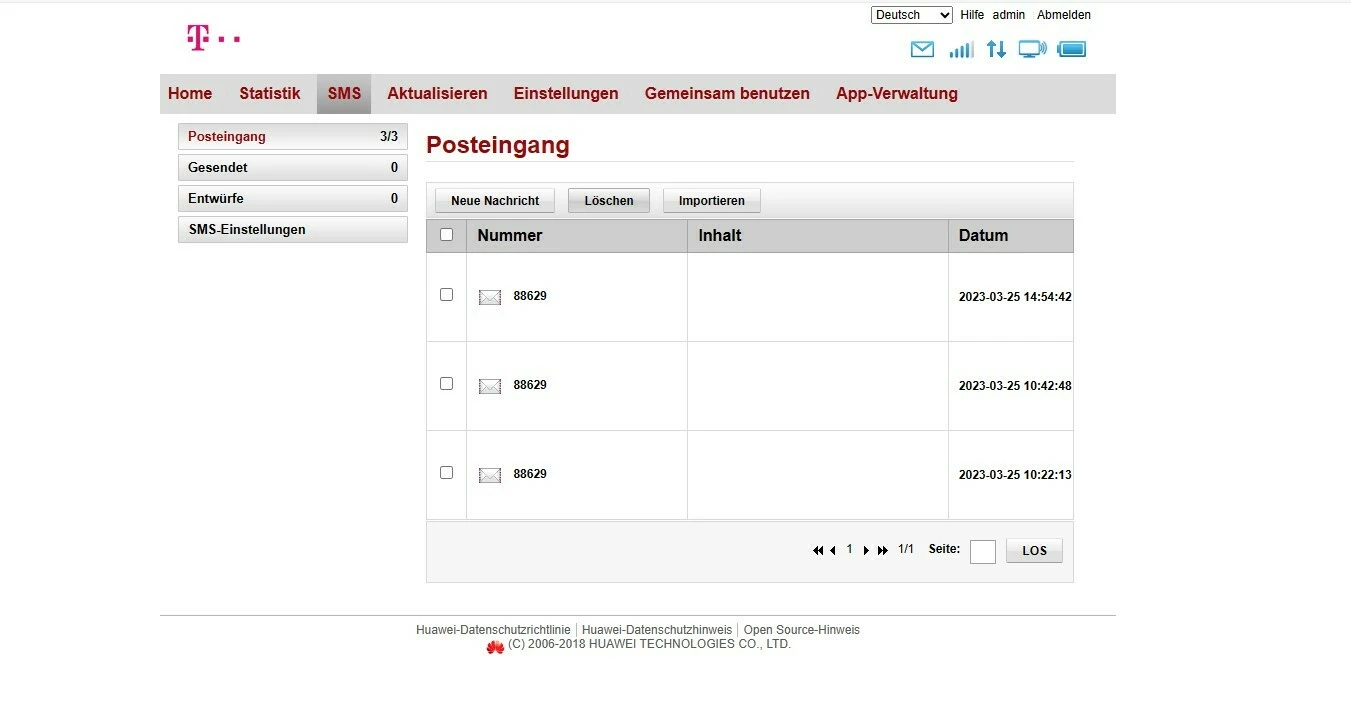Click the battery status icon
This screenshot has height=720, width=1351.
tap(1071, 49)
